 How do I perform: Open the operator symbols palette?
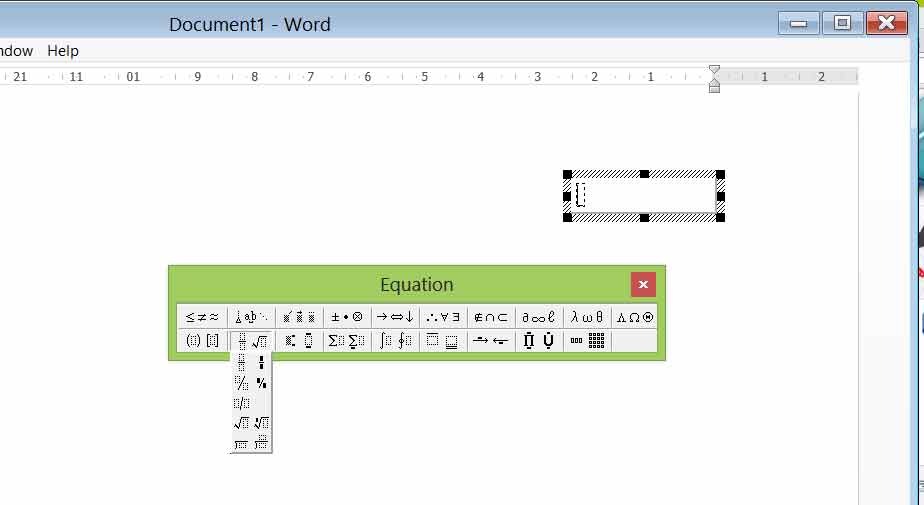click(347, 317)
